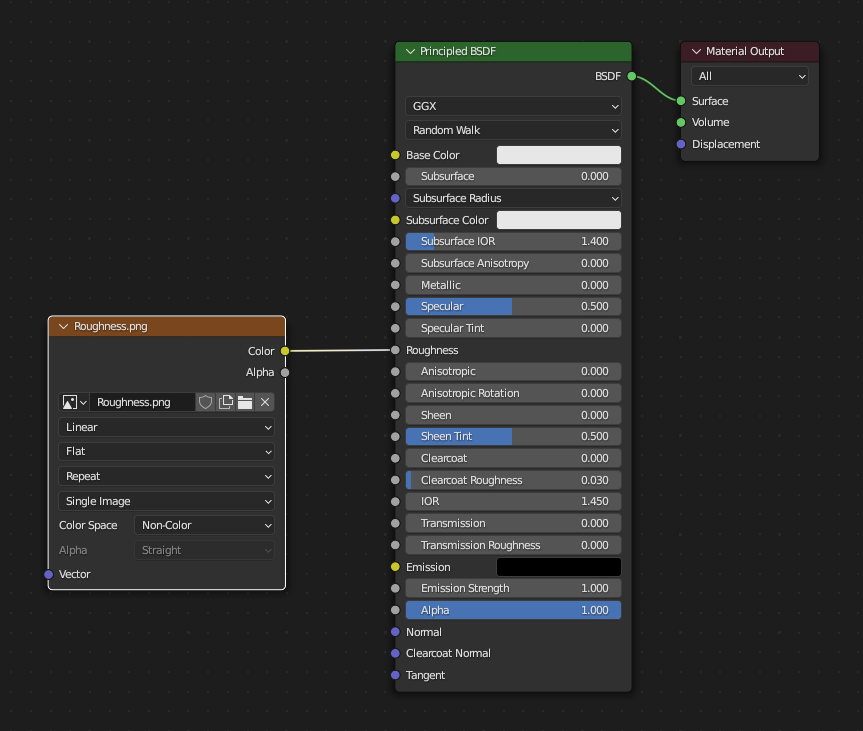
Task: Open the Linear interpolation dropdown
Action: (x=166, y=427)
